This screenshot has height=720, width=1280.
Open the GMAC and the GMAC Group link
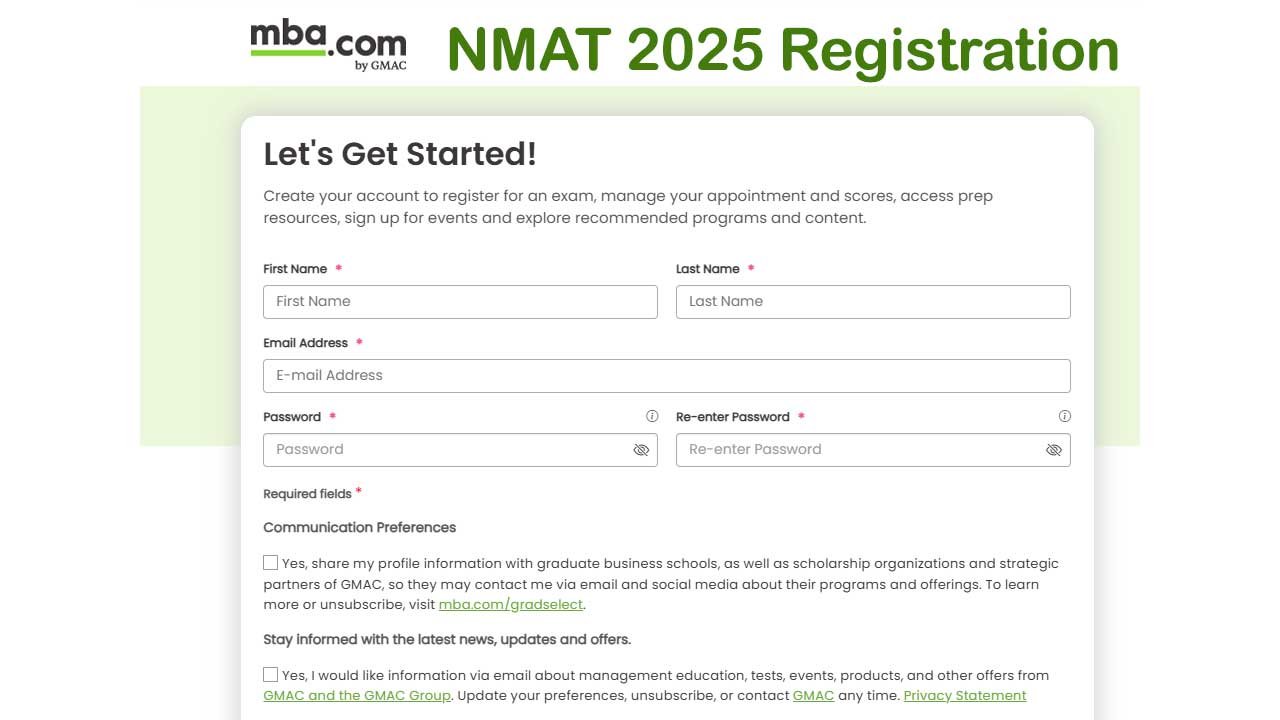pyautogui.click(x=356, y=695)
